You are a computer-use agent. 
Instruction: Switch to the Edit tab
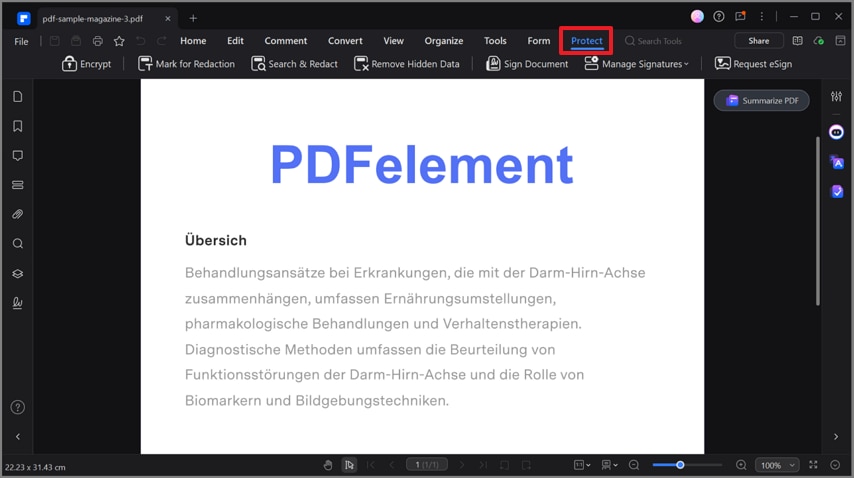click(235, 41)
